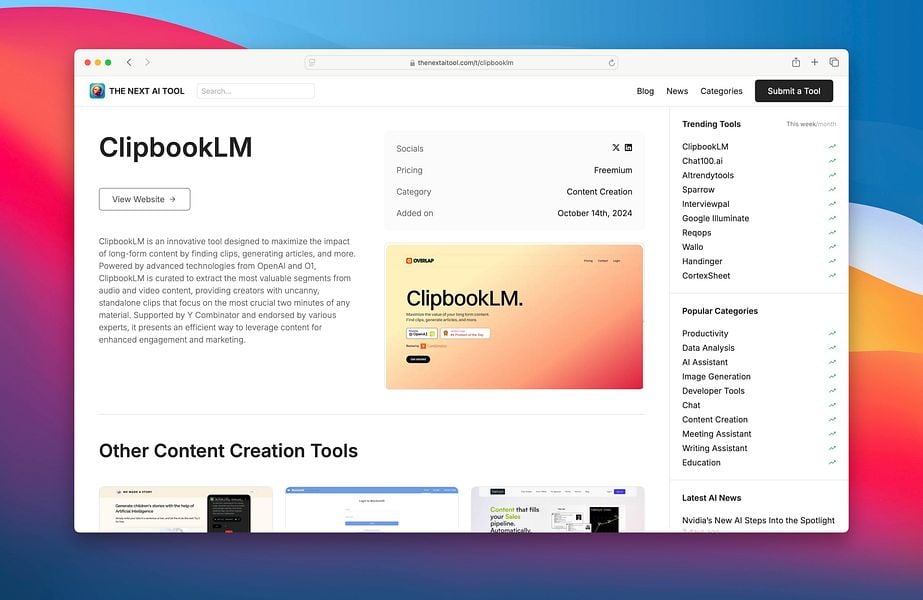Viewport: 923px width, 600px height.
Task: Click trending arrow icon beside Education
Action: [832, 462]
